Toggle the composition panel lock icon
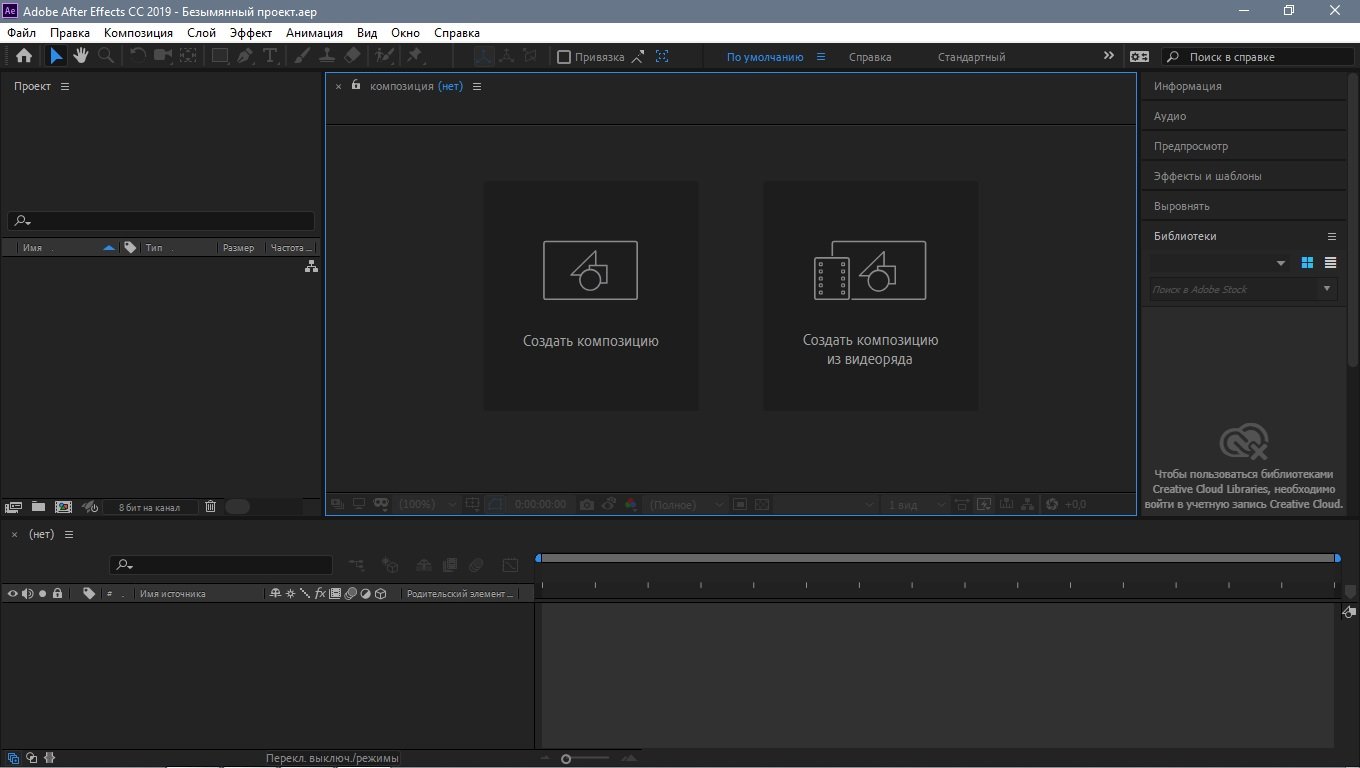This screenshot has width=1360, height=768. pos(356,85)
